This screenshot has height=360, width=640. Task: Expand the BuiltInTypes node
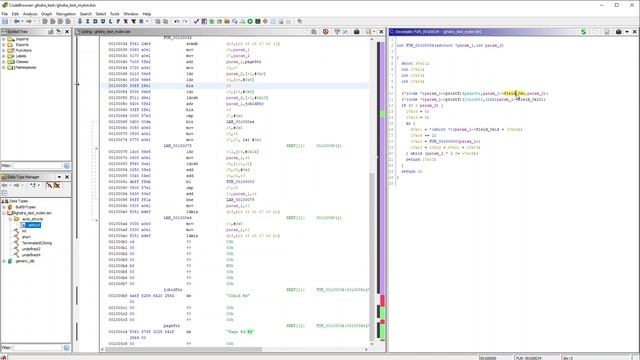point(4,207)
